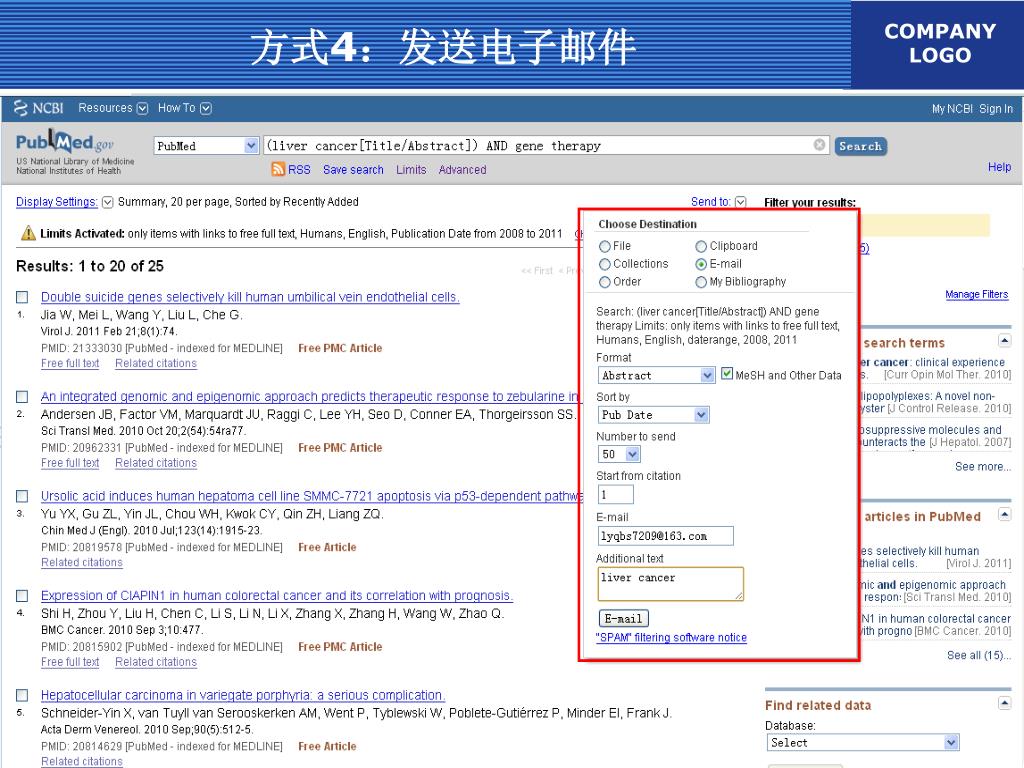Open the Number to send dropdown

coord(619,454)
